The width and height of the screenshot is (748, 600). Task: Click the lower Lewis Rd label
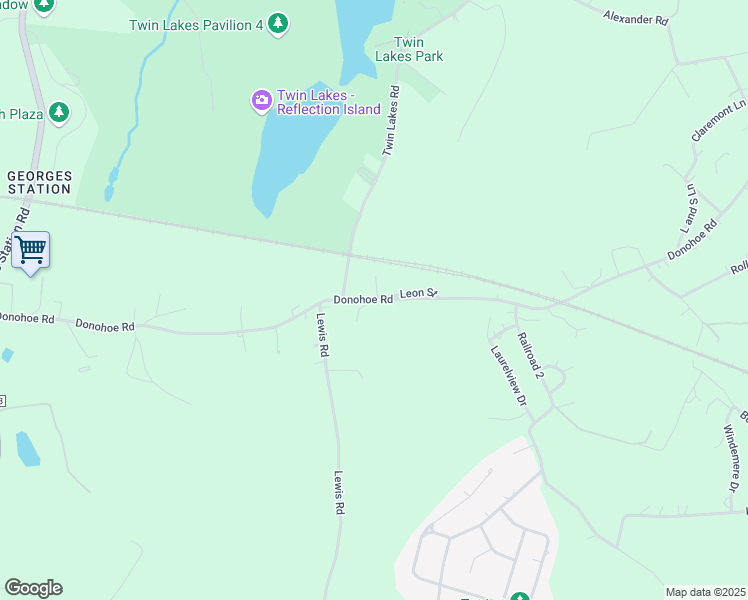pyautogui.click(x=339, y=493)
